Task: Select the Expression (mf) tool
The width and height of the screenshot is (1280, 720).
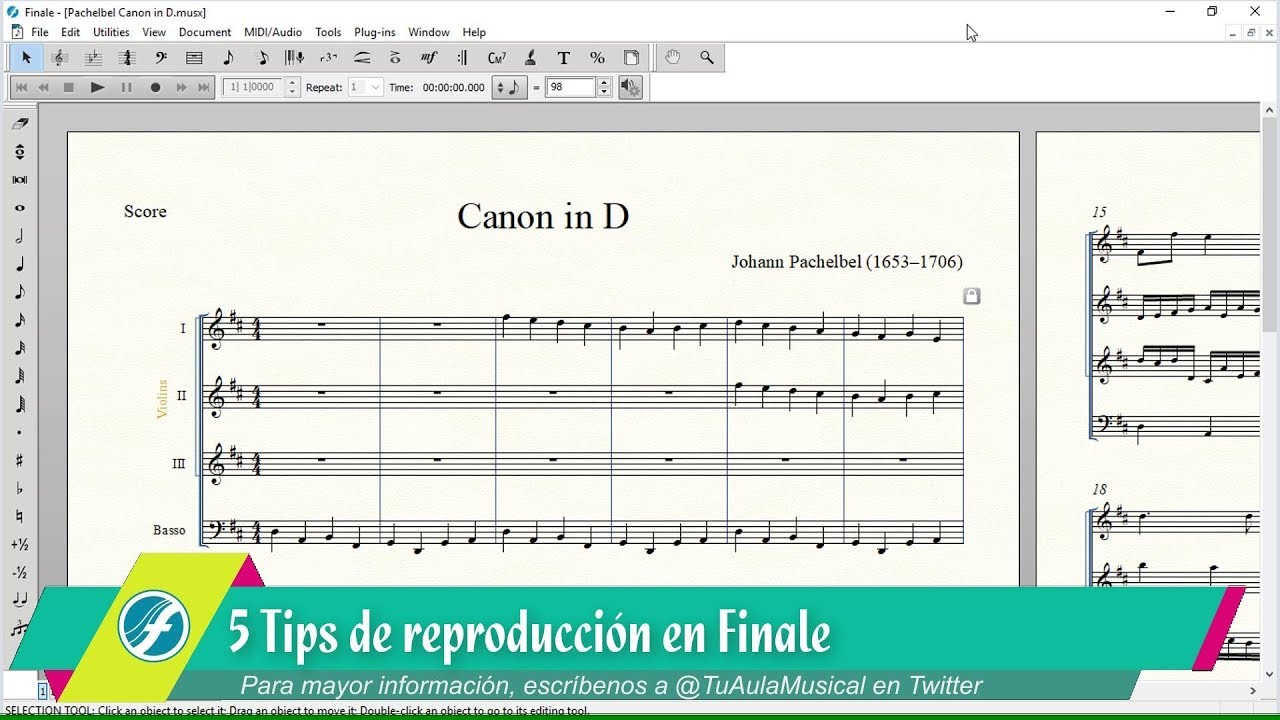Action: [x=429, y=58]
